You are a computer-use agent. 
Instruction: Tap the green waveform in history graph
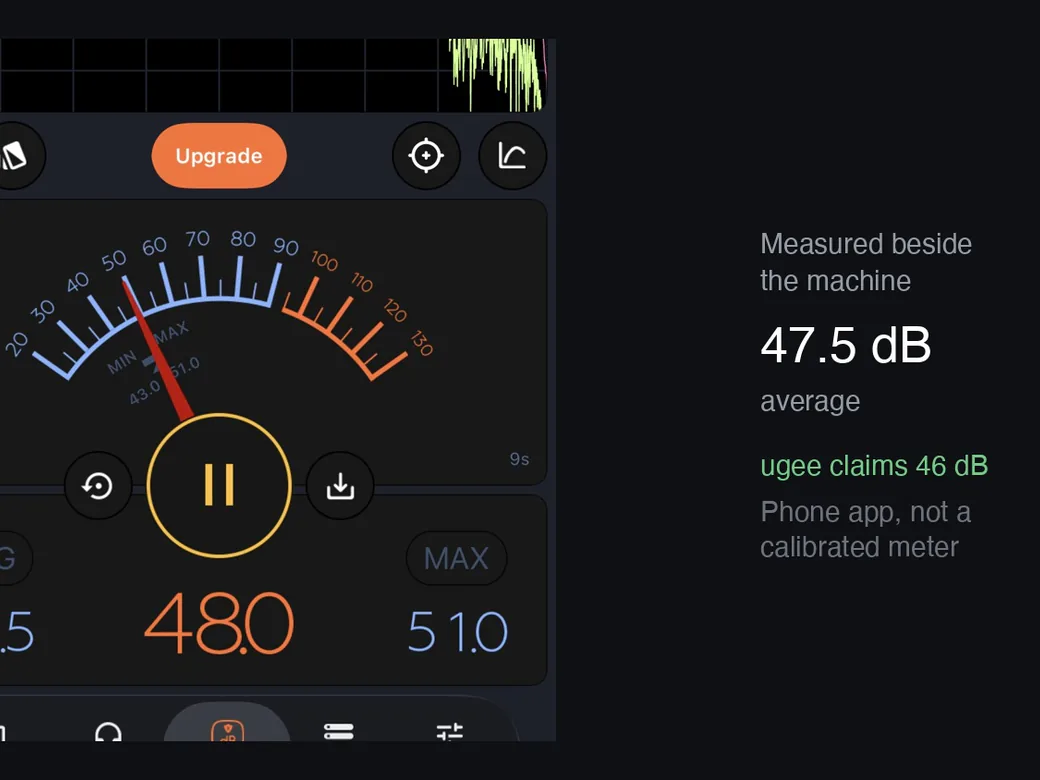[x=497, y=74]
